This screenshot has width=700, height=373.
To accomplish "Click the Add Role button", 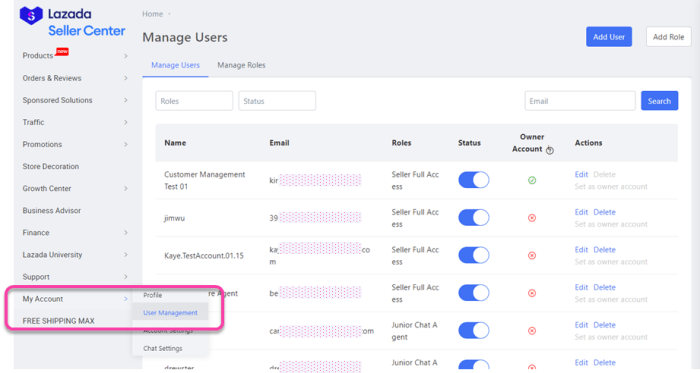I will point(668,37).
